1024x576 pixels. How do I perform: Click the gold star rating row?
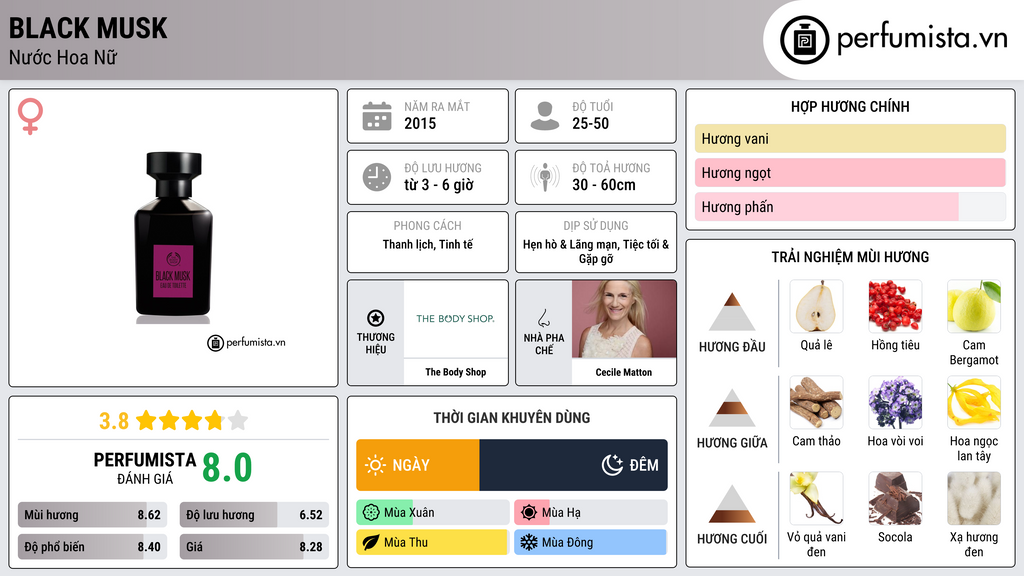click(x=192, y=421)
